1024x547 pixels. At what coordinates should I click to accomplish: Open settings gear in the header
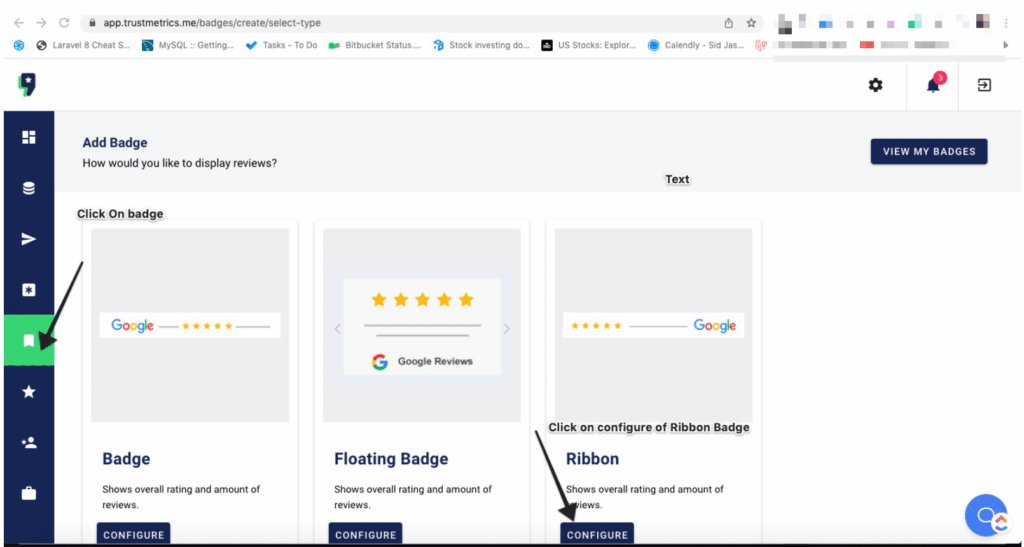click(875, 85)
